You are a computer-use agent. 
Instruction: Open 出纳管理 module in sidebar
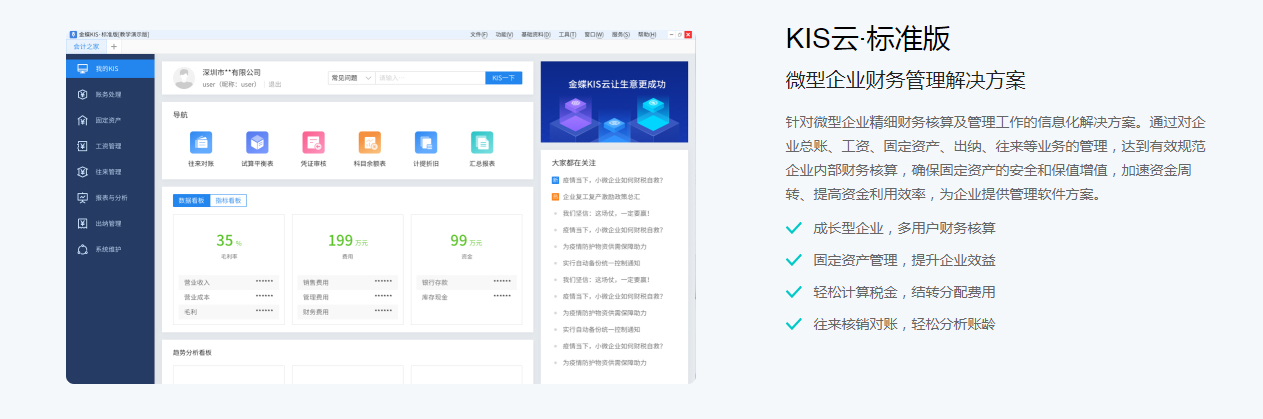pyautogui.click(x=110, y=224)
